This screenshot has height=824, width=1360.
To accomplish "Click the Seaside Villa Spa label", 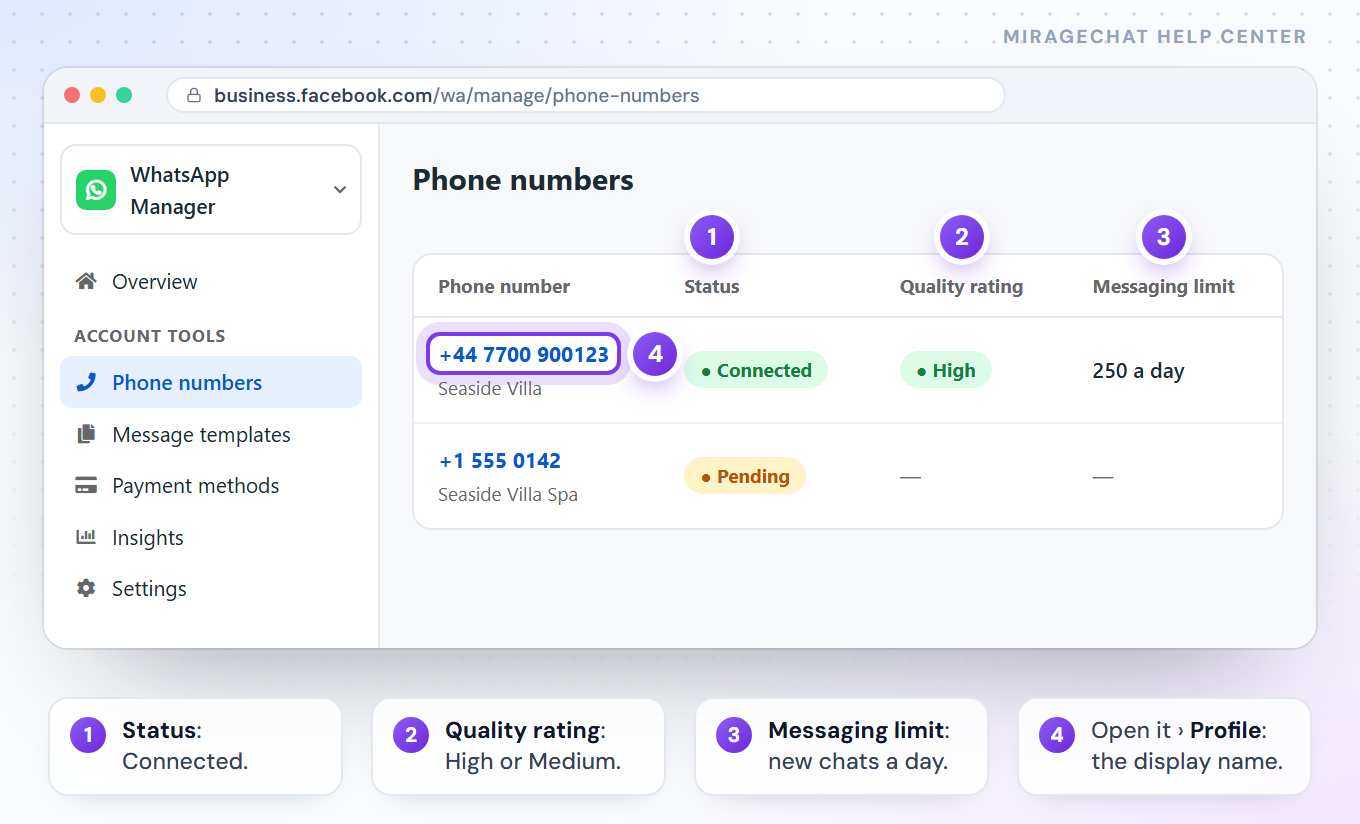I will pos(508,494).
